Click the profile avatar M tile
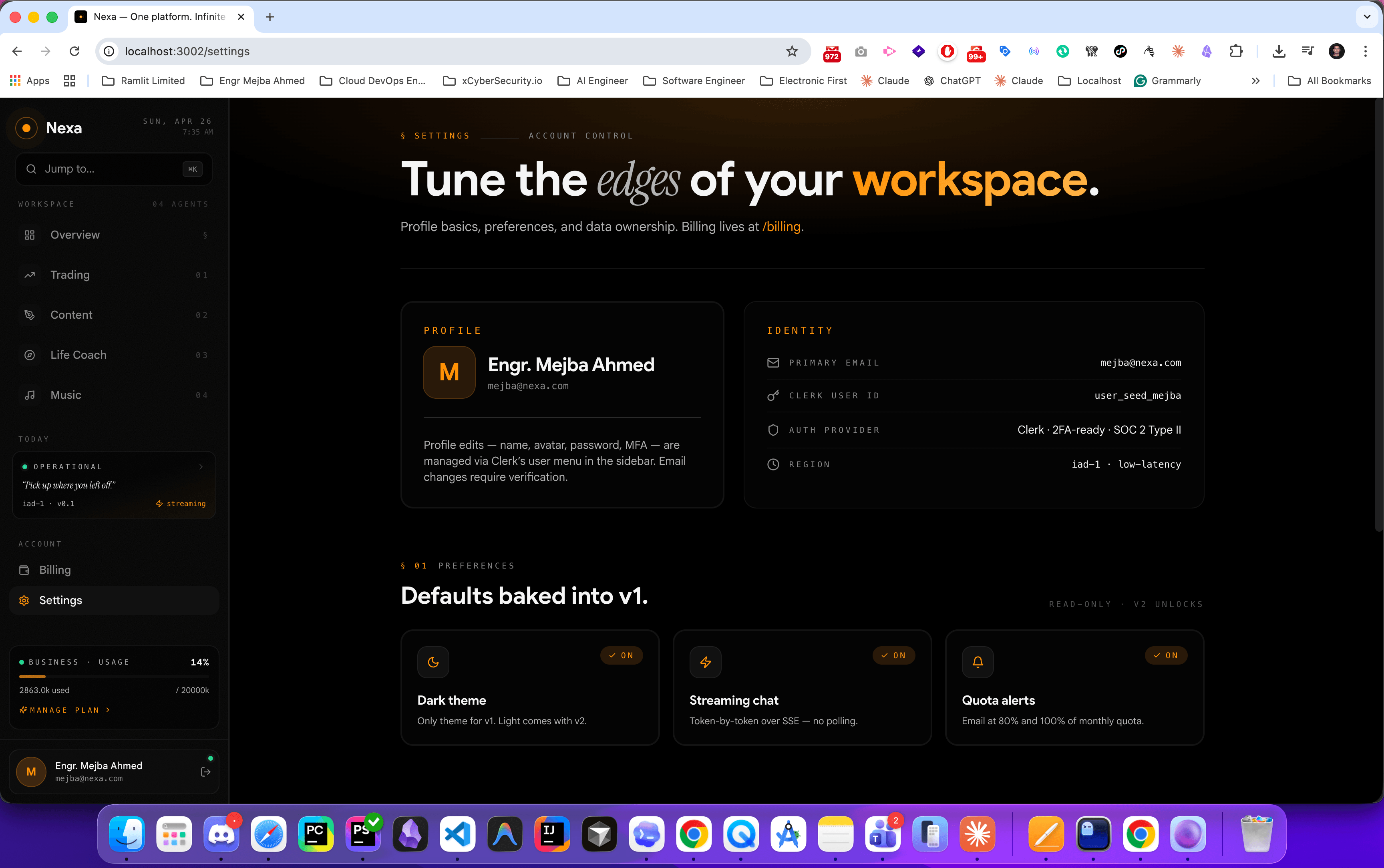The width and height of the screenshot is (1384, 868). click(x=449, y=372)
